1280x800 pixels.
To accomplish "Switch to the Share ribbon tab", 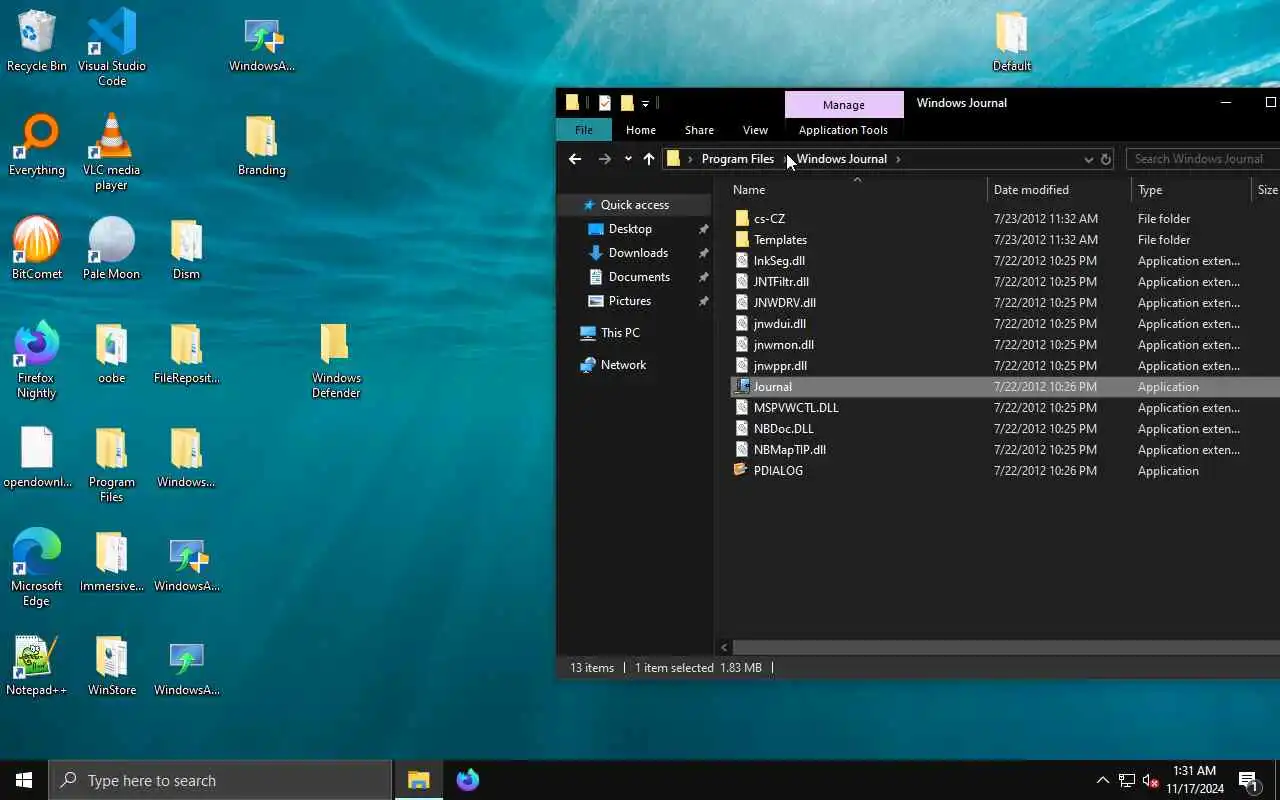I will click(x=699, y=130).
